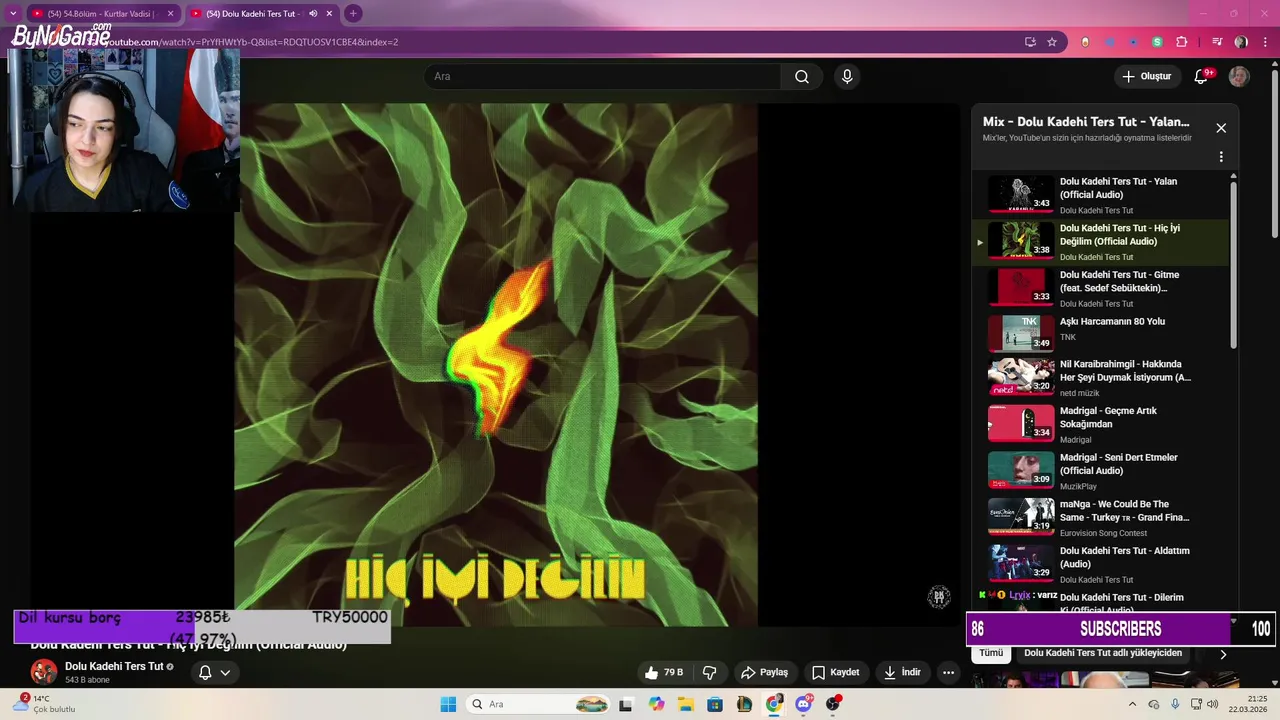Open the volume speaker tray icon

(x=1213, y=704)
